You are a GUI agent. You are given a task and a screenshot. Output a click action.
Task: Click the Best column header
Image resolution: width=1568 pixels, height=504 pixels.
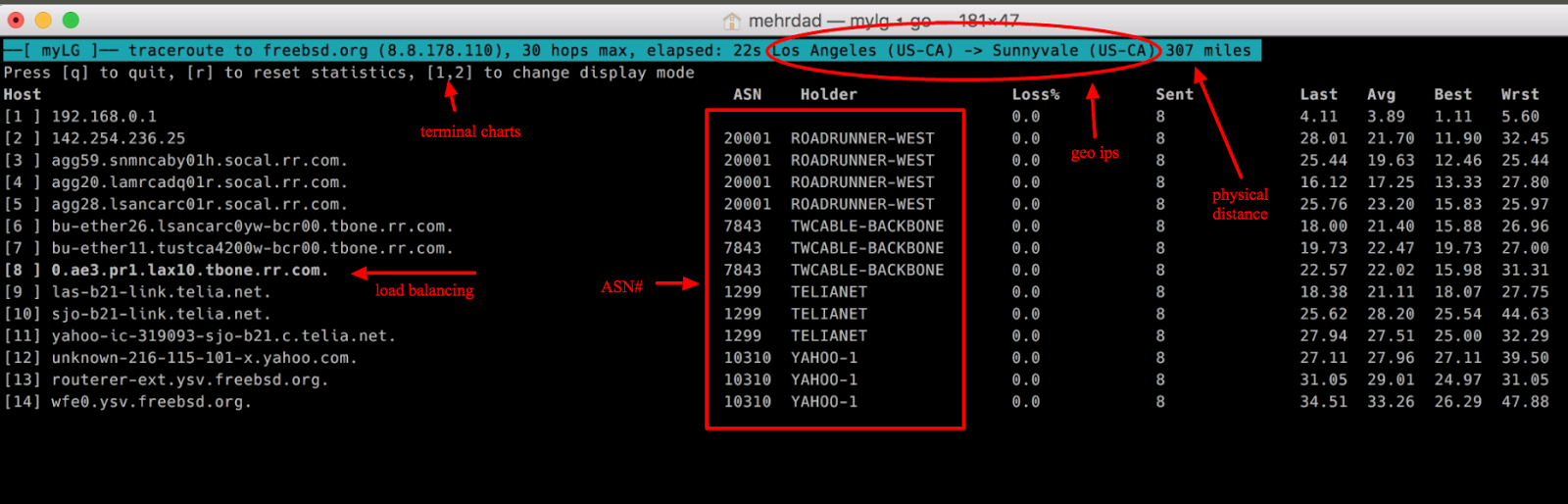pos(1452,94)
